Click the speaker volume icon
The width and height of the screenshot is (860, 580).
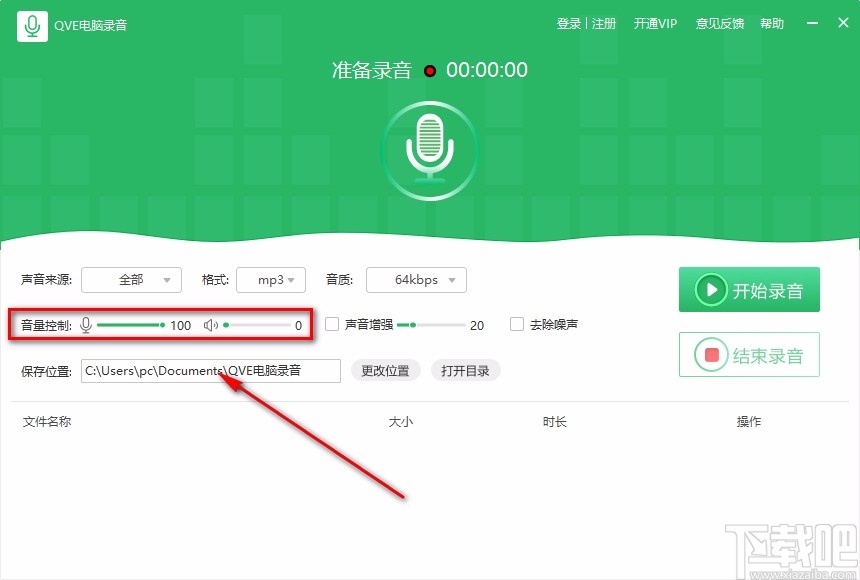(210, 325)
